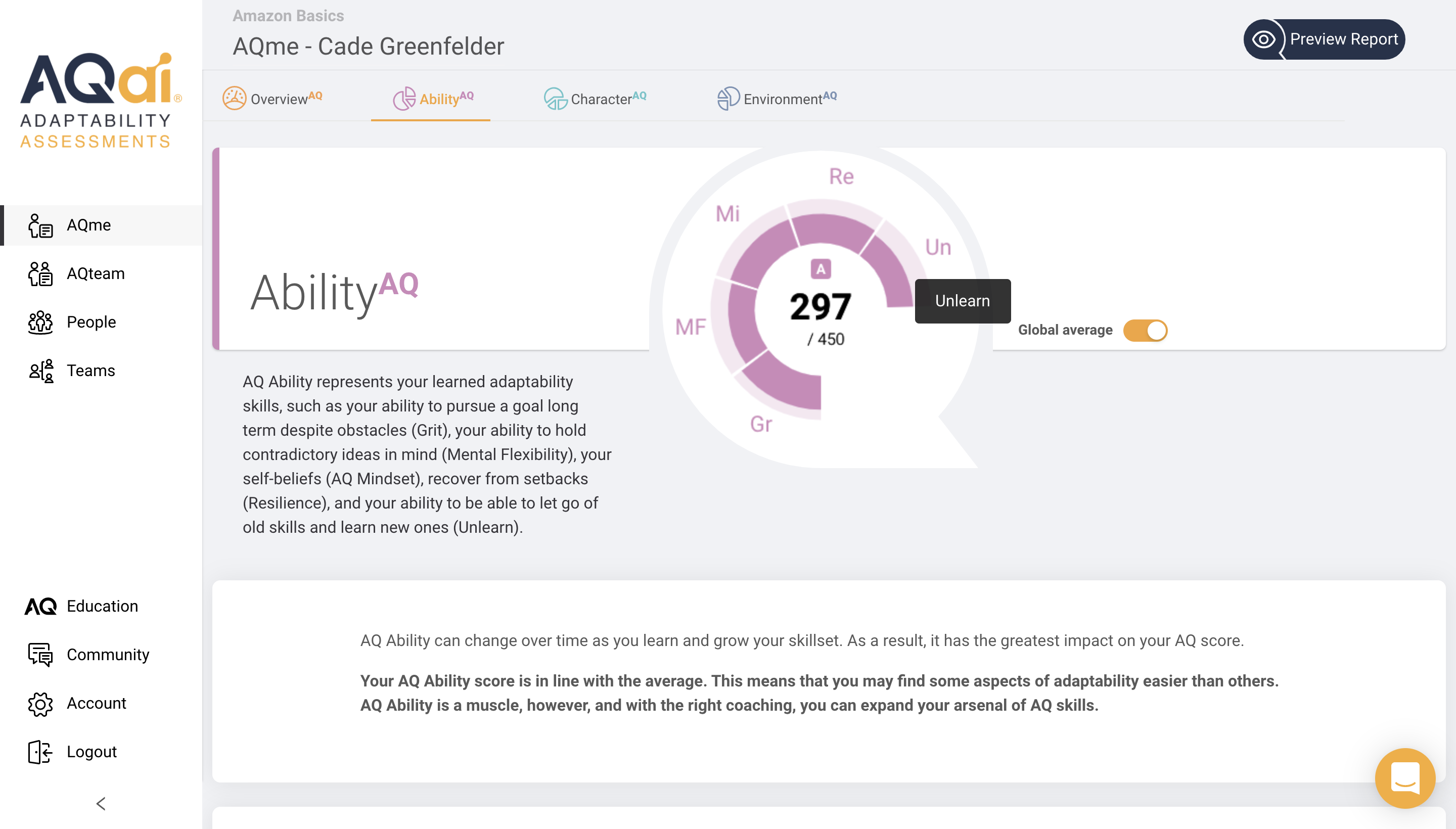Click the AQai Adaptability Assessments logo
The image size is (1456, 829).
(x=98, y=100)
